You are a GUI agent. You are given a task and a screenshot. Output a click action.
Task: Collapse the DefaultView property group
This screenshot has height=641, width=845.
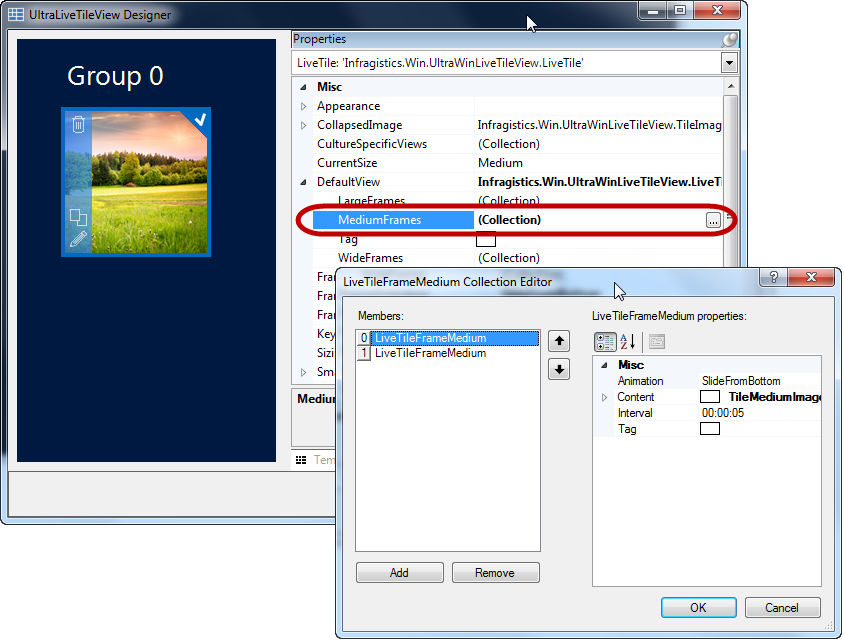(304, 181)
